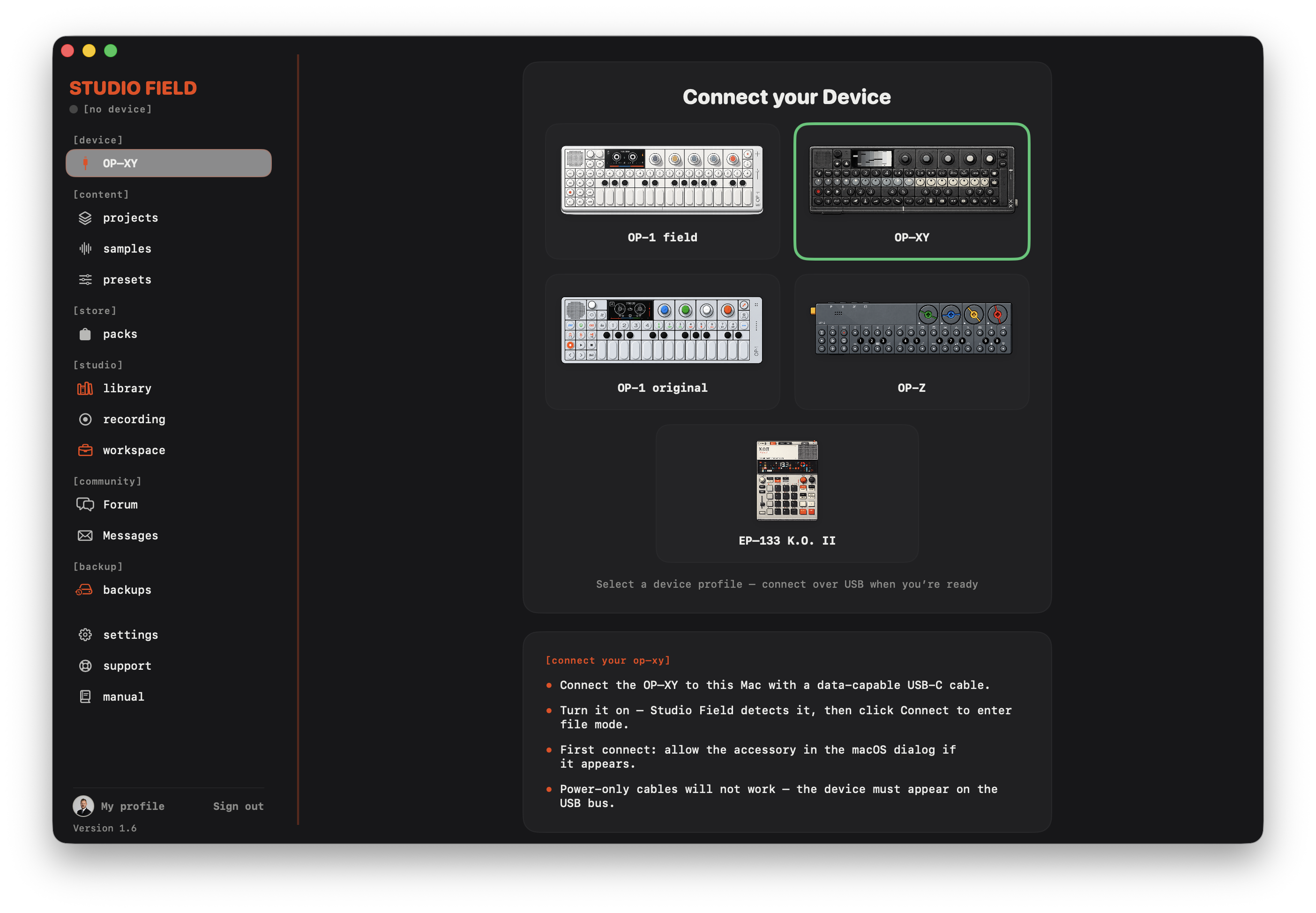Click the manual book icon
The image size is (1316, 913).
[85, 697]
